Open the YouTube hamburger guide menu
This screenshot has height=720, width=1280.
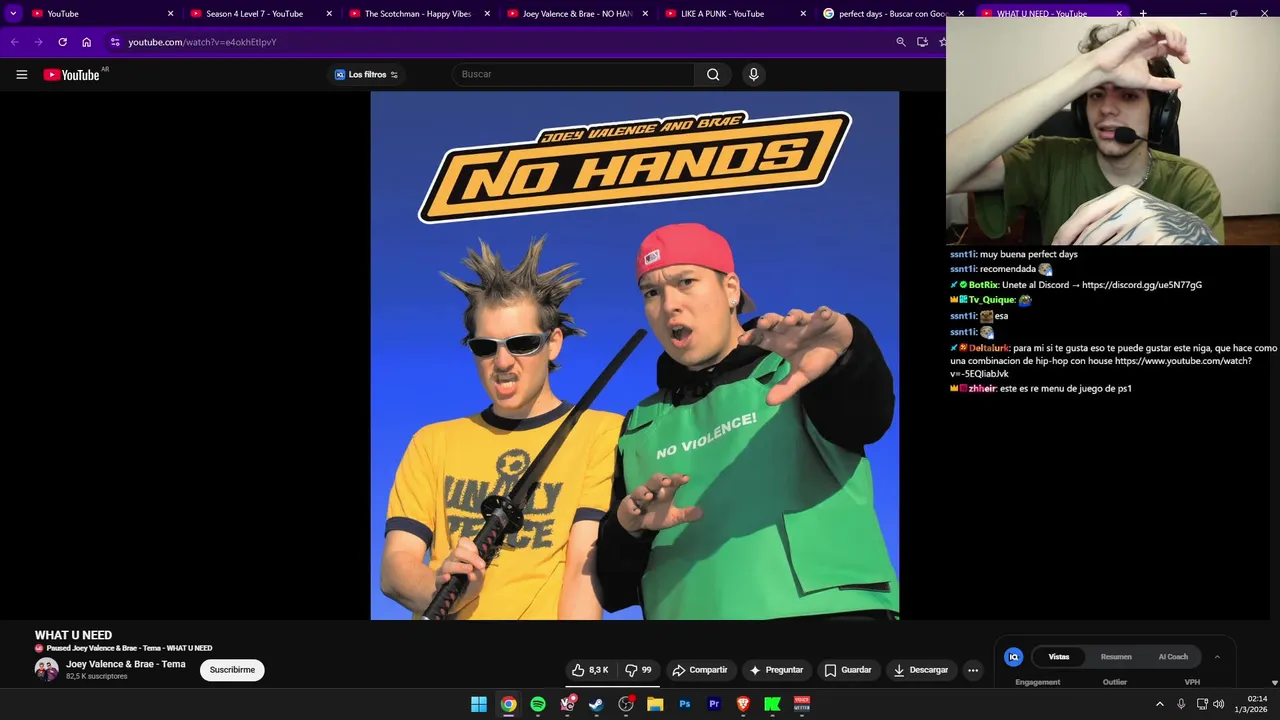21,74
